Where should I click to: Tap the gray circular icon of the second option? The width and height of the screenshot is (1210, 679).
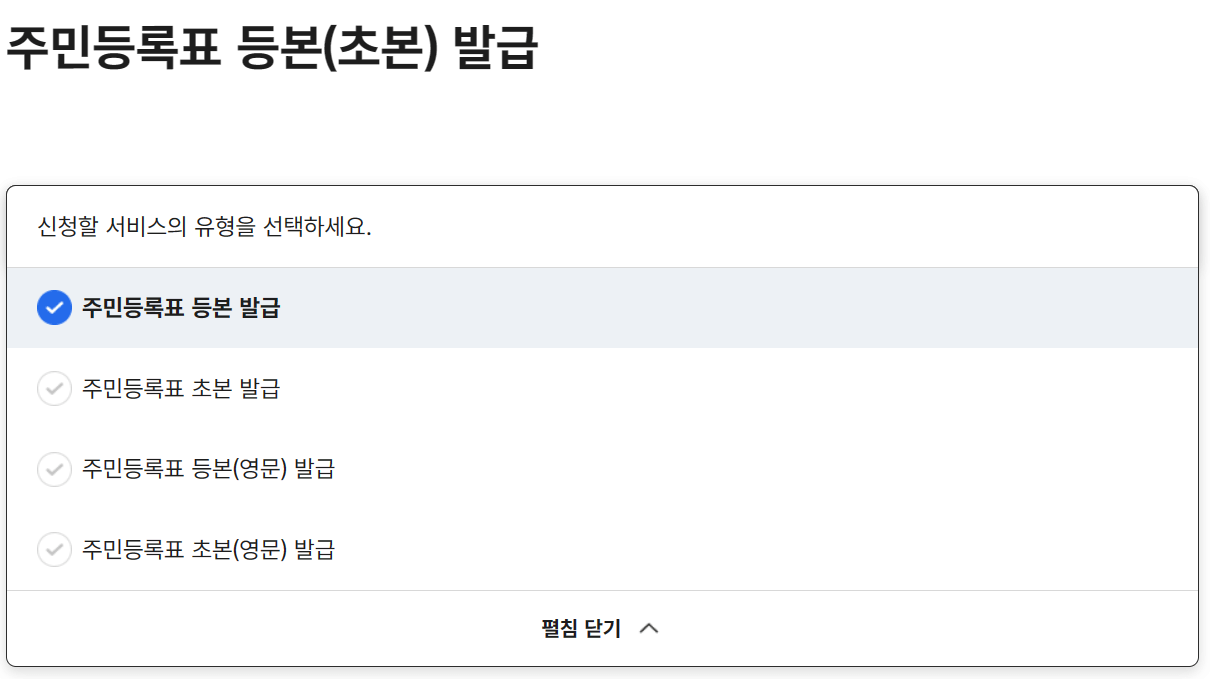[53, 388]
